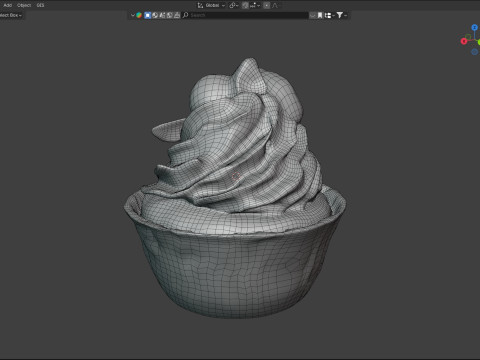Toggle the button left of the bookmark icon
Screen dimensions: 480x360
click(x=312, y=15)
